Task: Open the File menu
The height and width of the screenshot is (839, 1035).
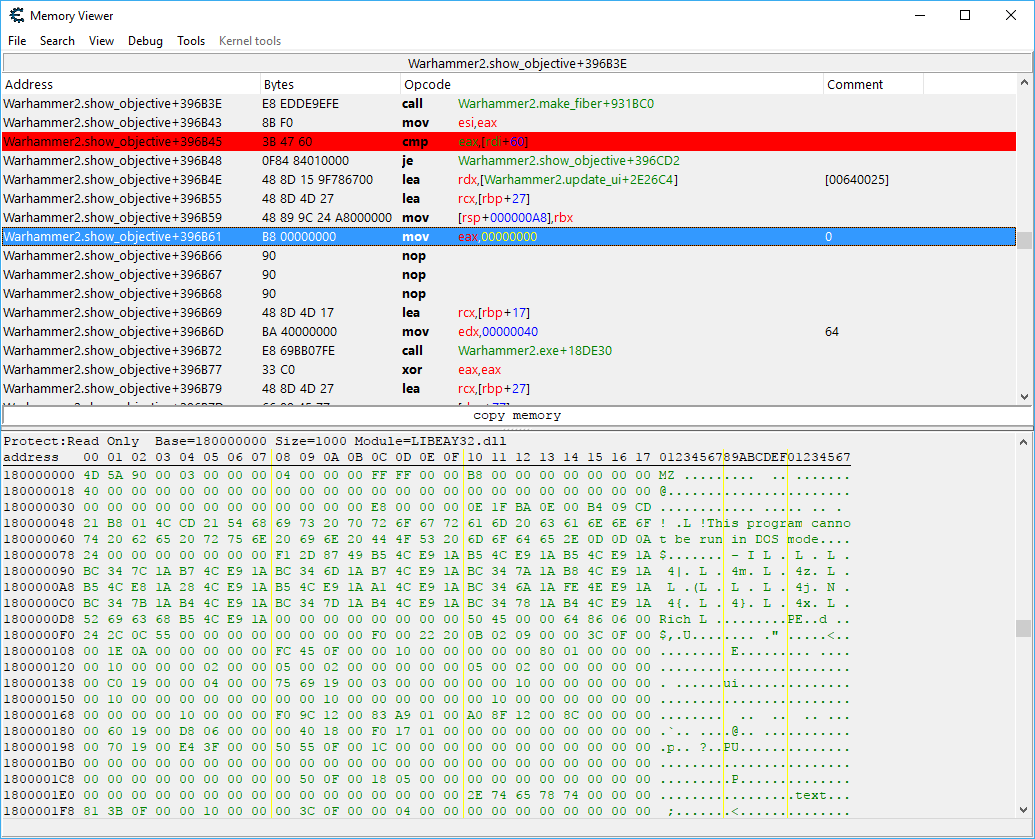Action: 17,41
